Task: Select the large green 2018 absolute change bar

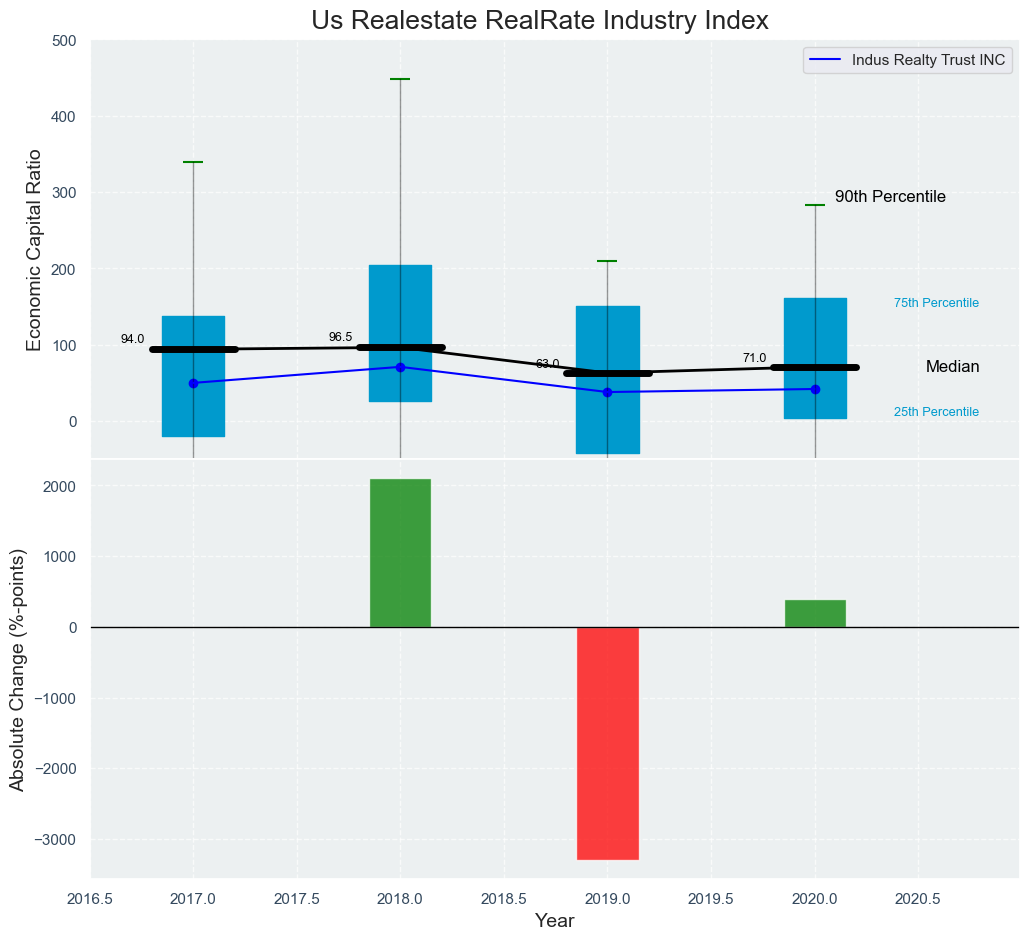Action: 400,553
